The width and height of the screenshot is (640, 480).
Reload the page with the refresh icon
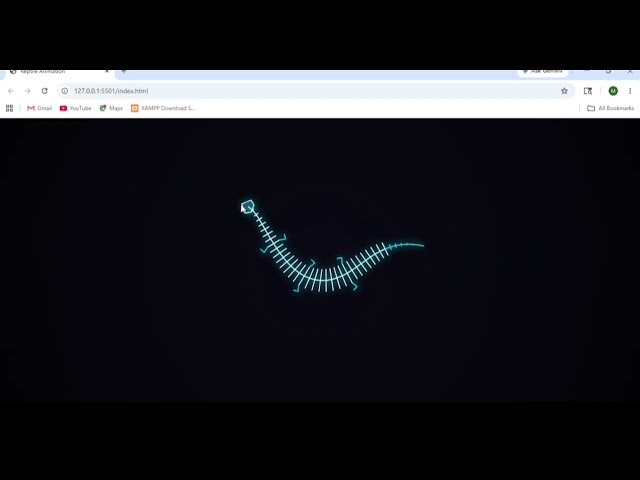(44, 91)
